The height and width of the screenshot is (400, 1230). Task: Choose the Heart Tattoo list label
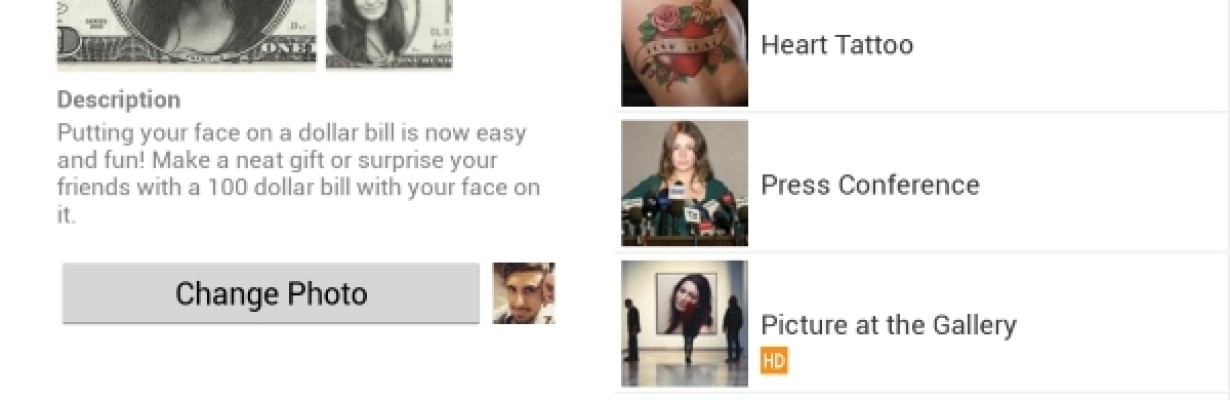[x=837, y=45]
